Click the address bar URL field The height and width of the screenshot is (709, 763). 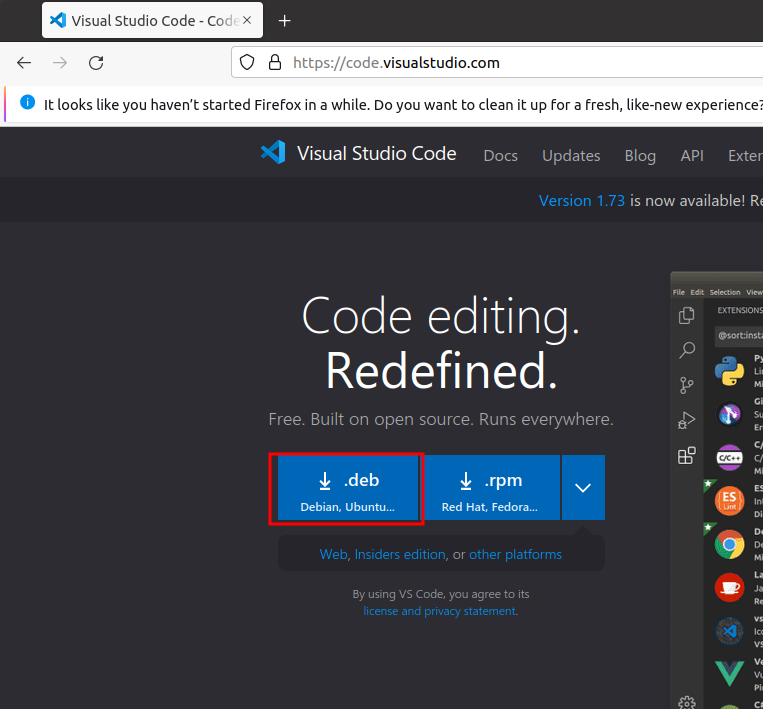click(497, 62)
